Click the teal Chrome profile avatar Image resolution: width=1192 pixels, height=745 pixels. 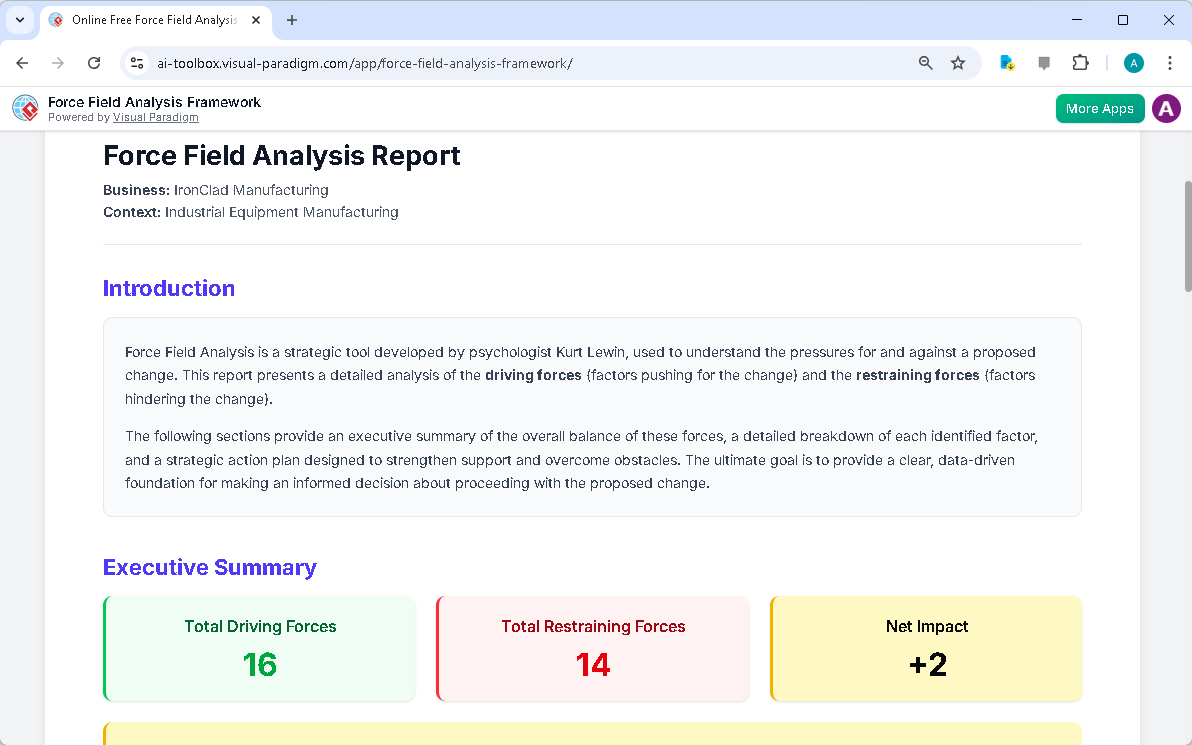pos(1133,62)
